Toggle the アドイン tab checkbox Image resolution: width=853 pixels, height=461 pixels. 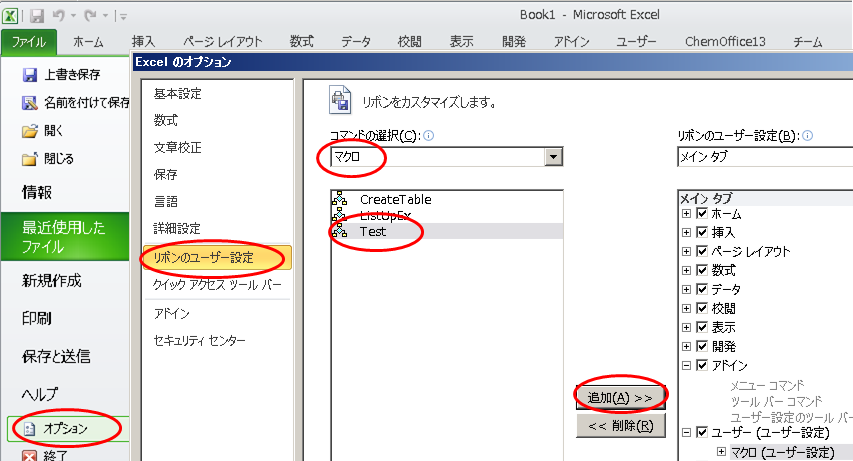pos(702,366)
